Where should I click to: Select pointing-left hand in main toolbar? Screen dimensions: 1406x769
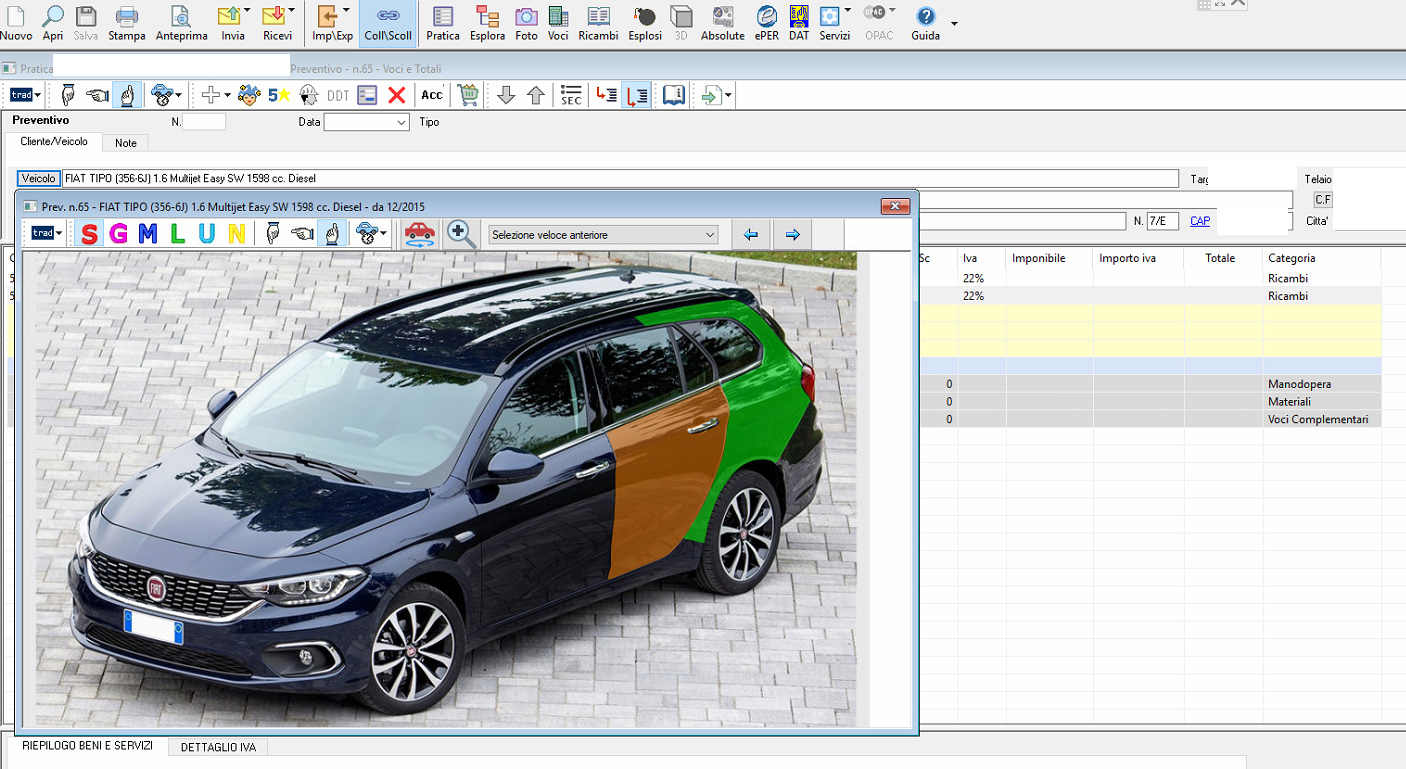97,95
